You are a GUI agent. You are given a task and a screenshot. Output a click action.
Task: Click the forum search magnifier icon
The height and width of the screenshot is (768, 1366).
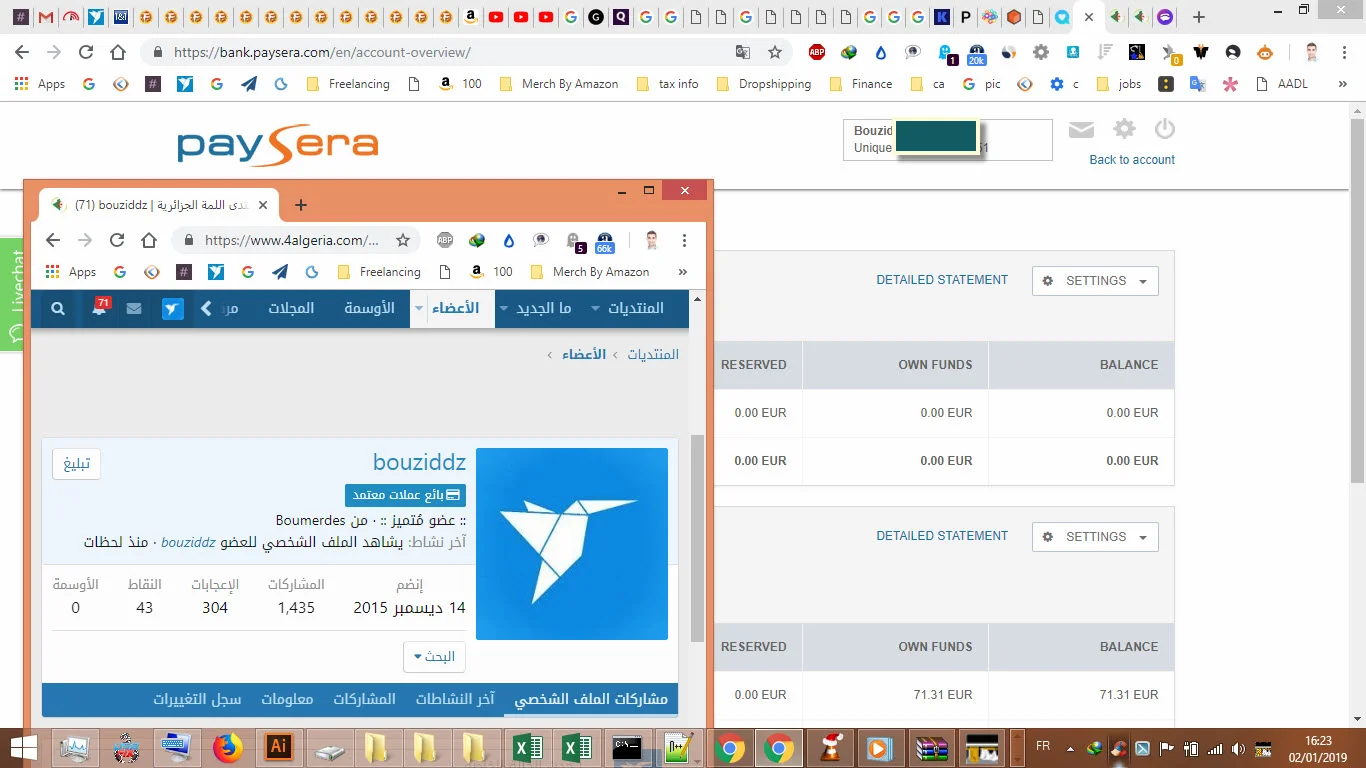click(x=58, y=309)
